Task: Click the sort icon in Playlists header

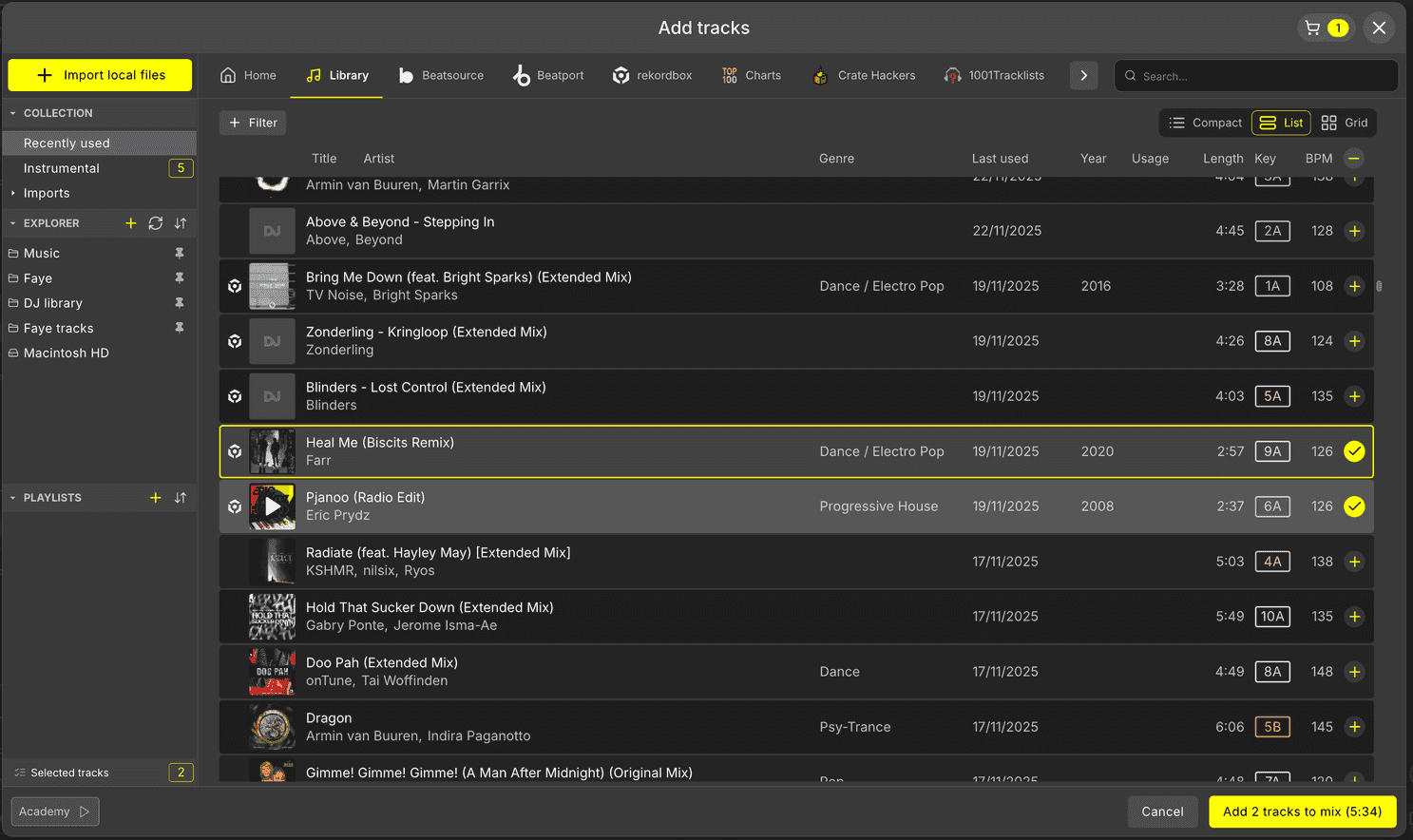Action: click(181, 498)
